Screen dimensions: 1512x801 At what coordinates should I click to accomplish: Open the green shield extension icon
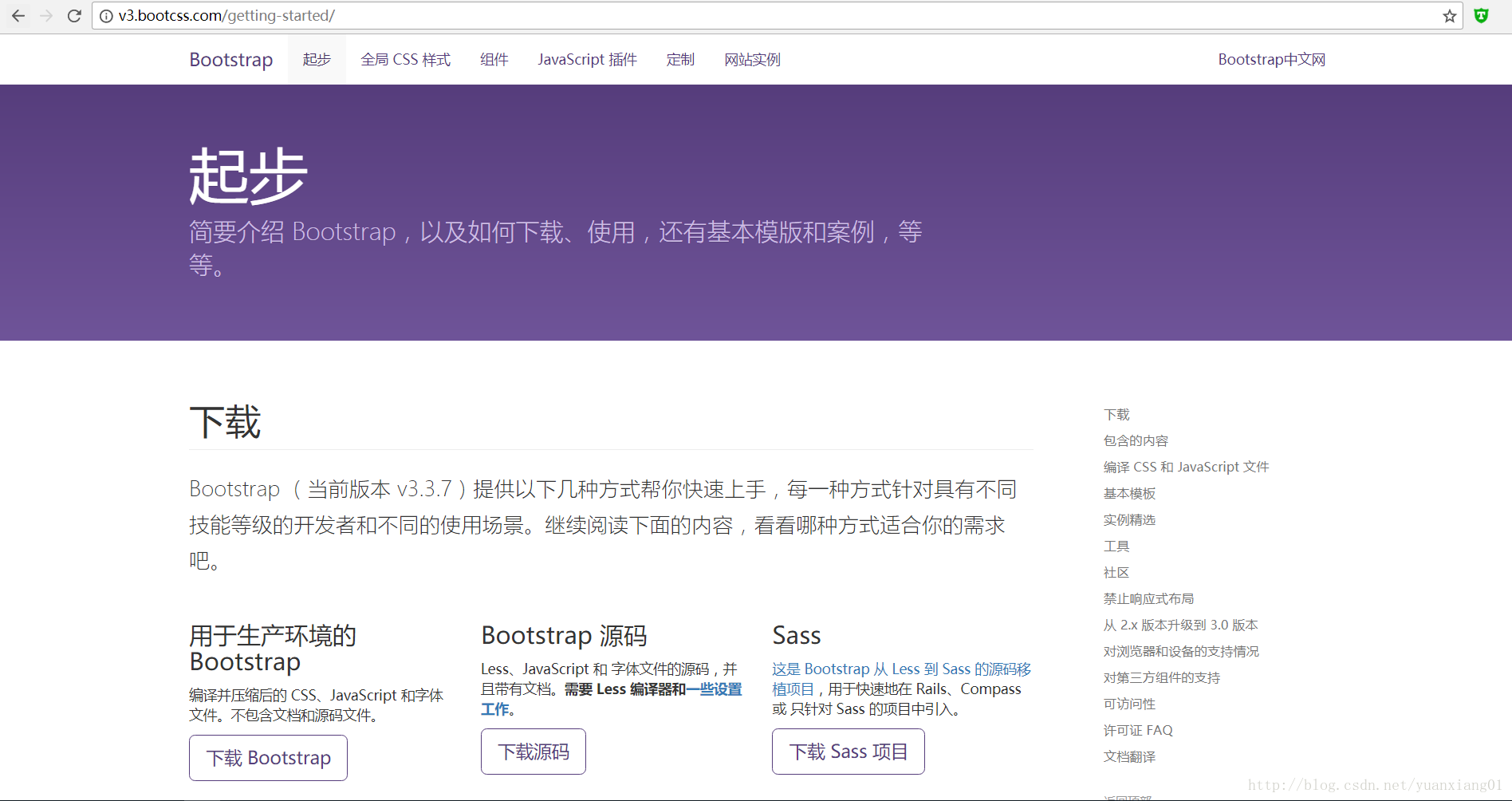[x=1482, y=15]
